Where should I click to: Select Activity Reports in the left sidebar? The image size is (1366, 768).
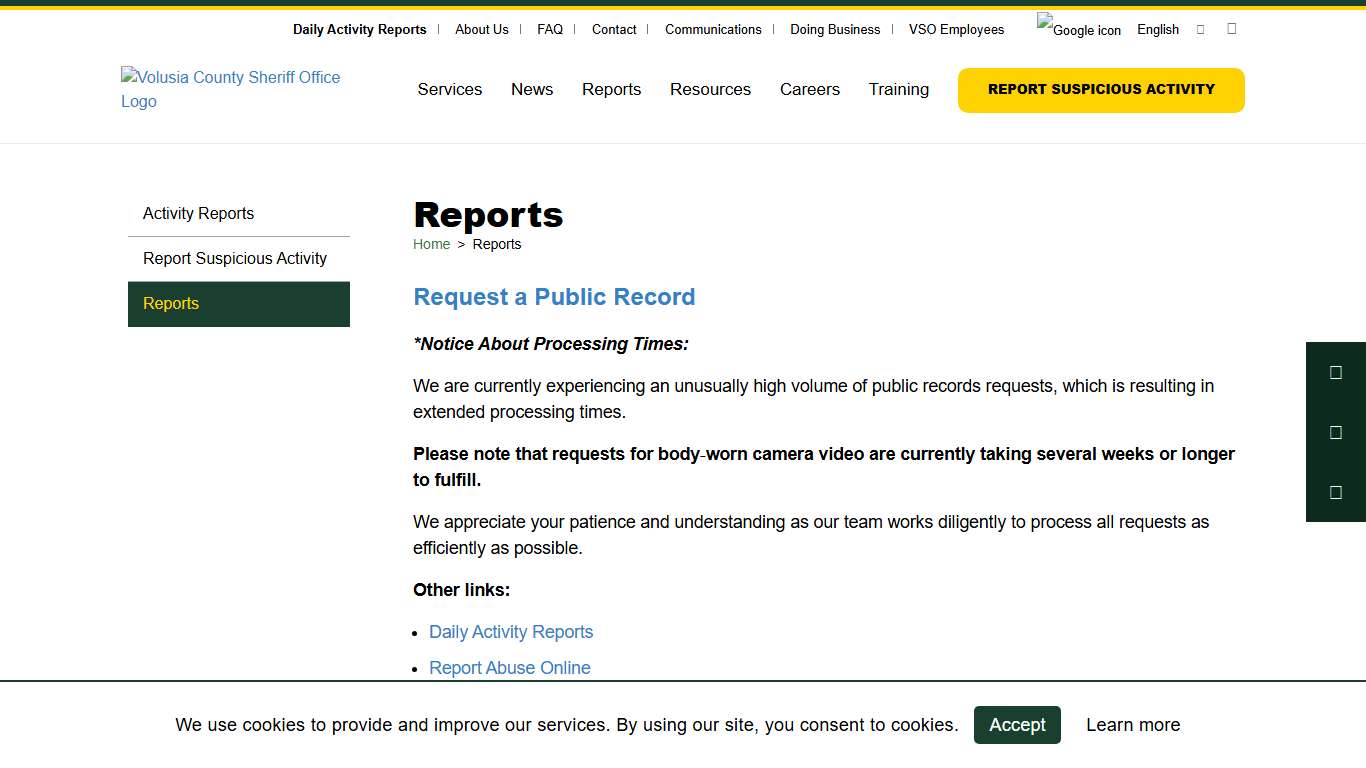tap(198, 213)
